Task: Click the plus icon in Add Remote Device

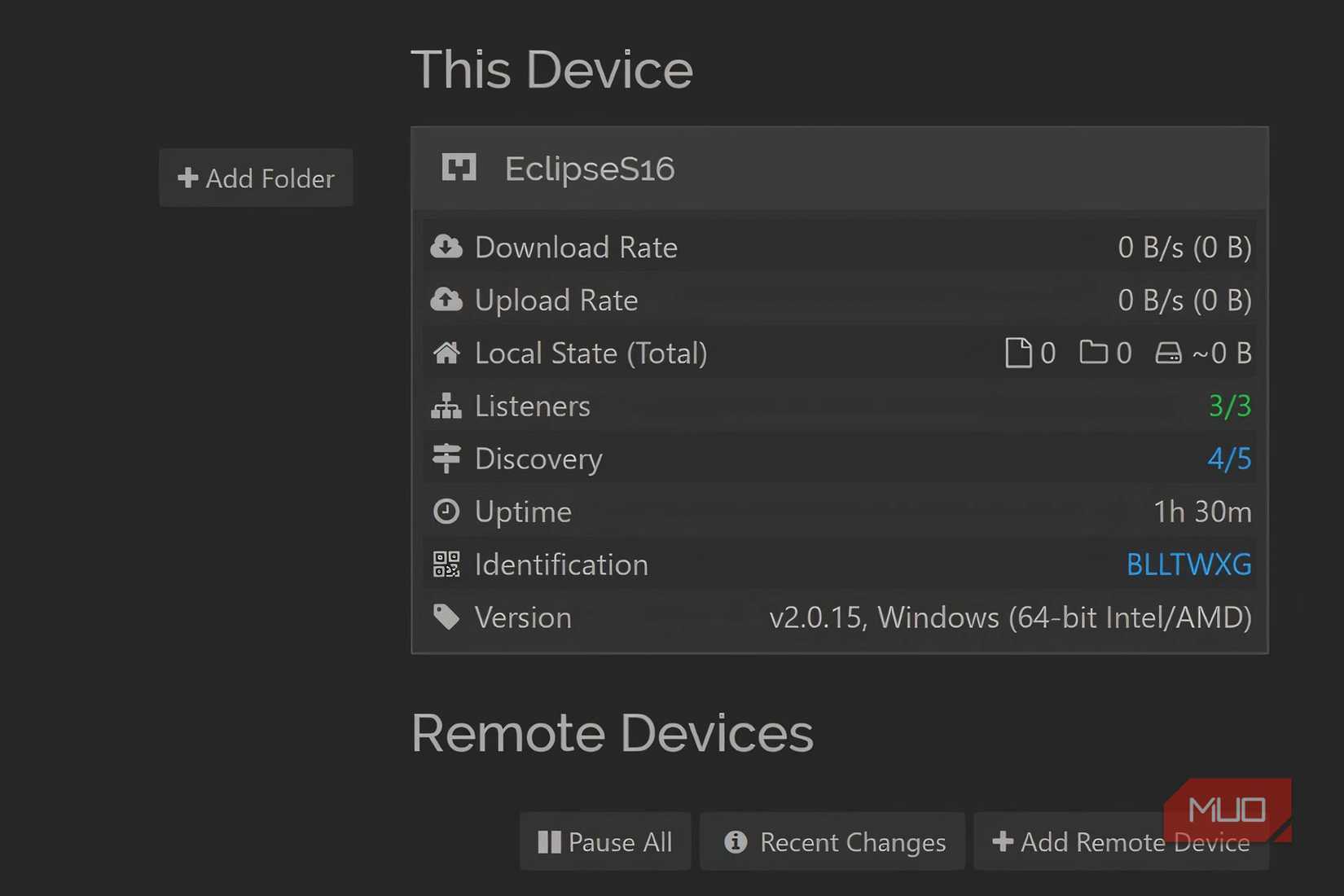Action: coord(1002,841)
